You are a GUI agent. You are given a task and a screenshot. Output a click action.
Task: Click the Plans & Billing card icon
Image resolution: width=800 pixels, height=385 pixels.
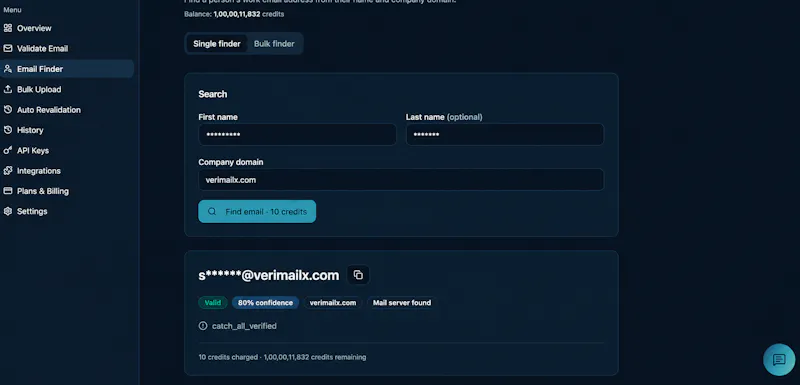tap(8, 191)
